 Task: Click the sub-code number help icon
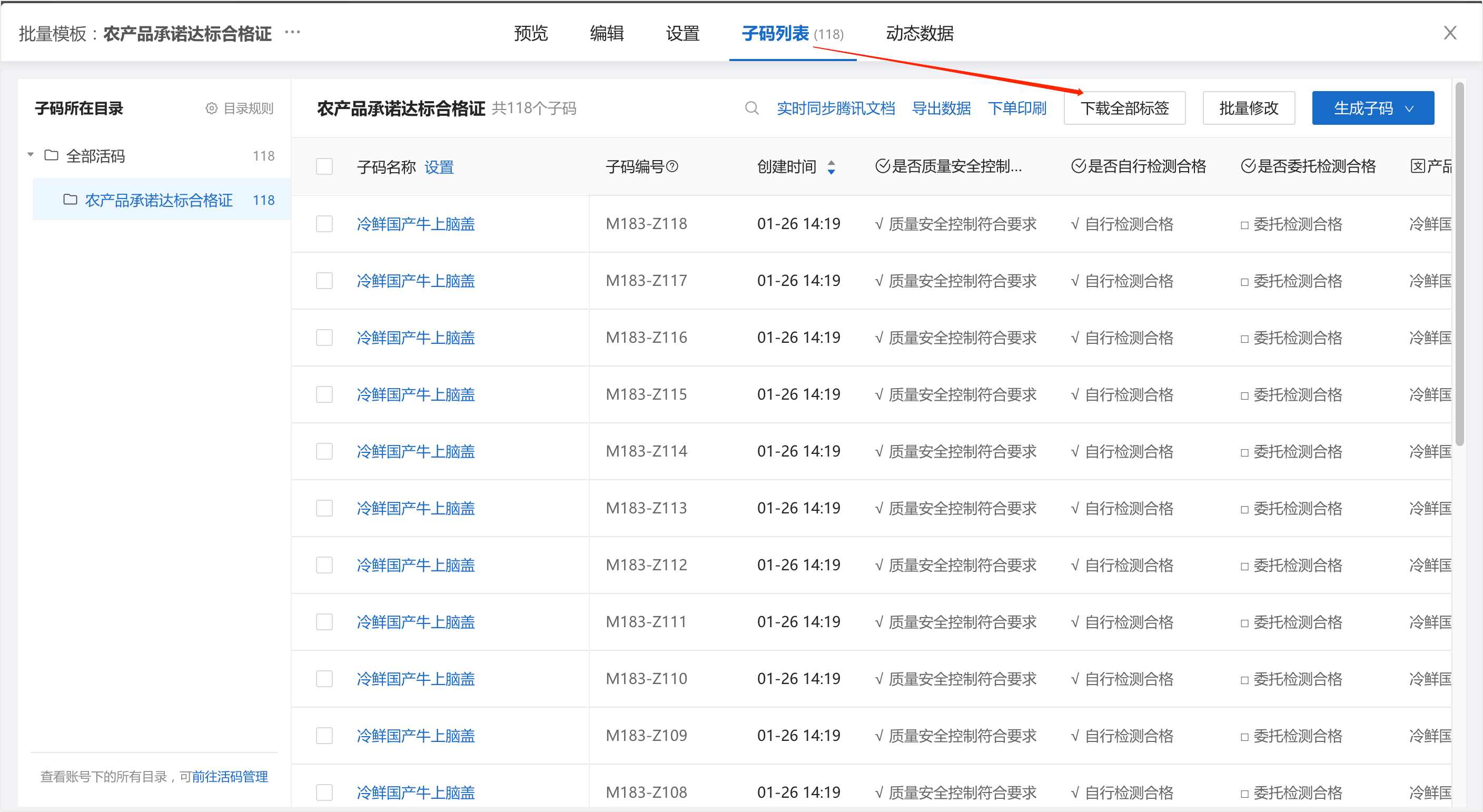(672, 166)
